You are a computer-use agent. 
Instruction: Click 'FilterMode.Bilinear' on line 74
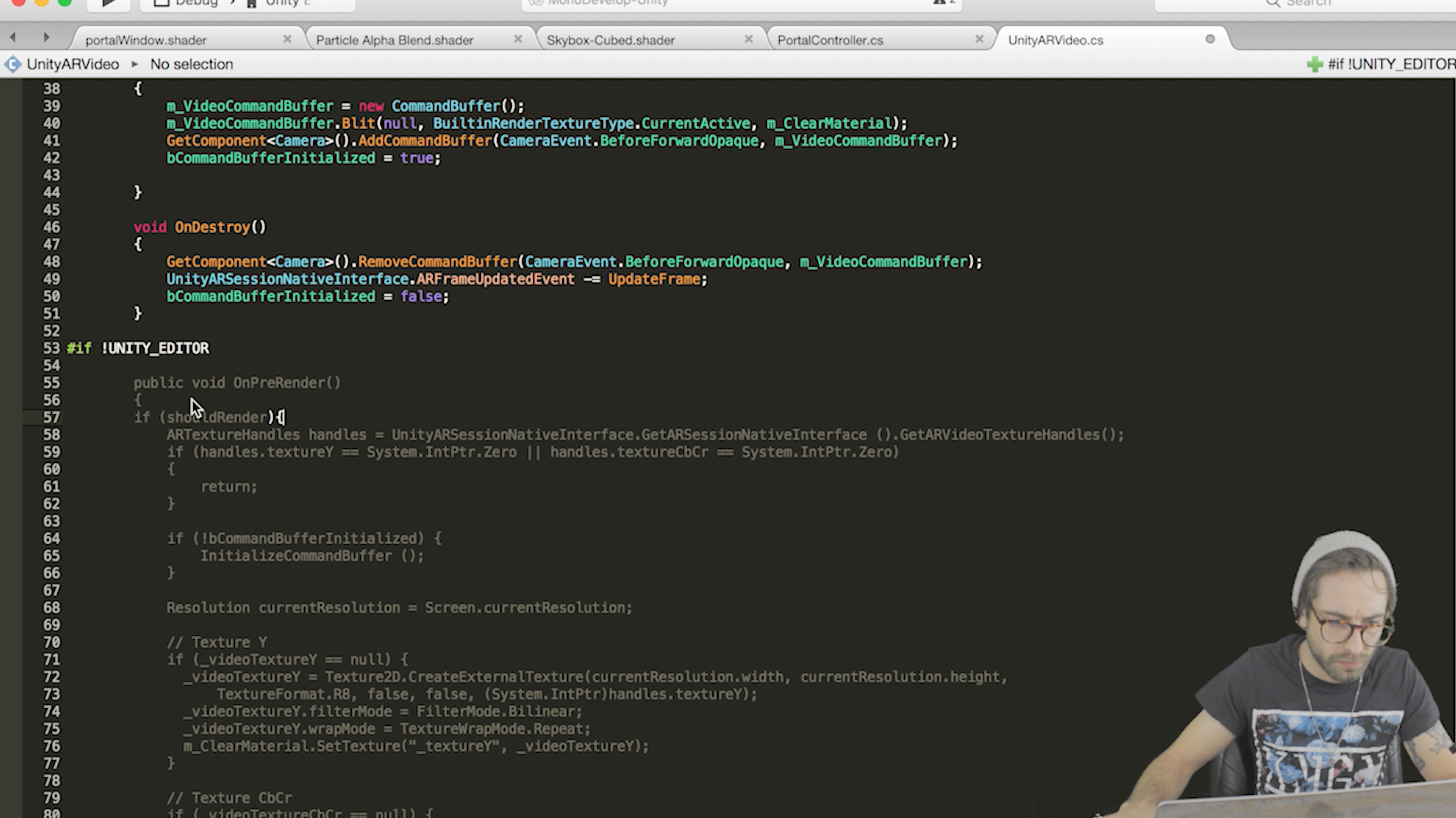pos(496,712)
